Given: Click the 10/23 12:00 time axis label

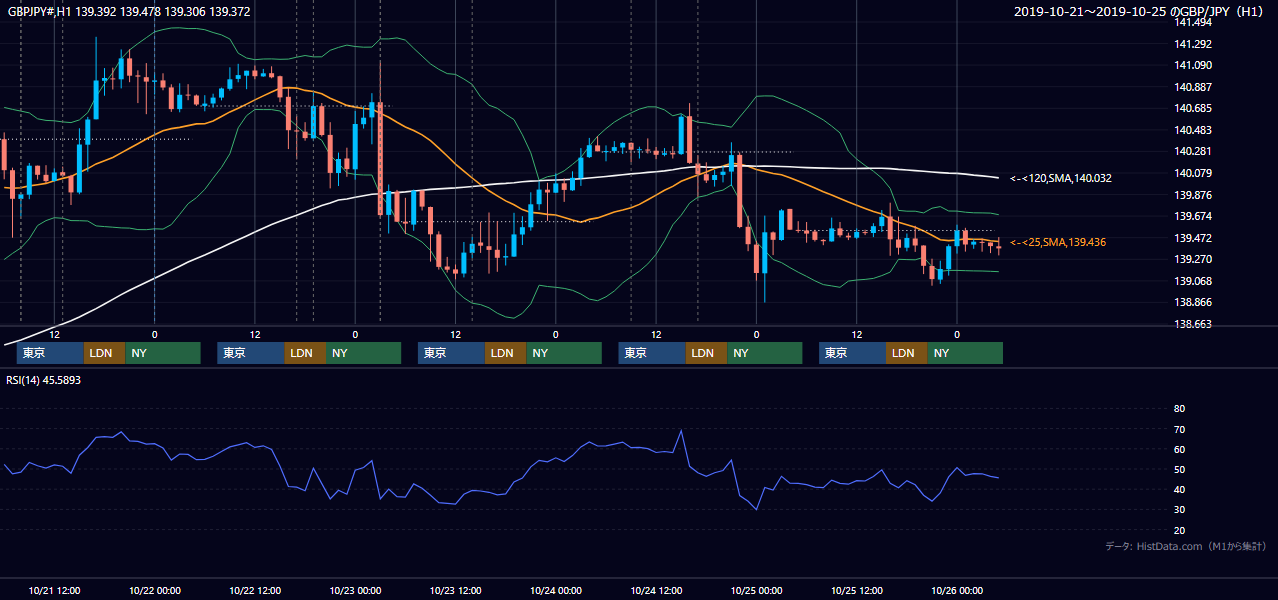Looking at the screenshot, I should coord(456,590).
